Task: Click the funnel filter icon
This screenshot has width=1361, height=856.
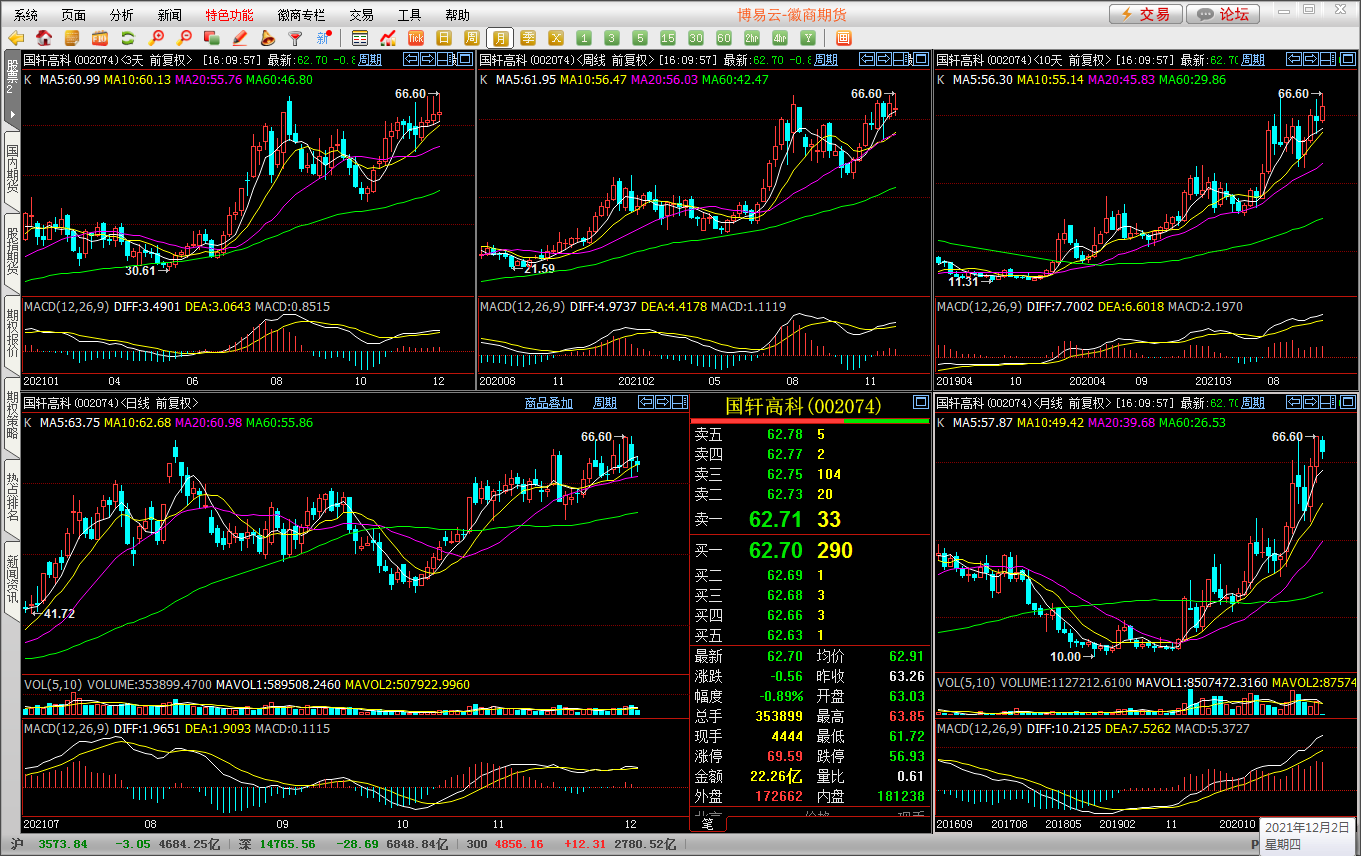Action: (x=295, y=38)
